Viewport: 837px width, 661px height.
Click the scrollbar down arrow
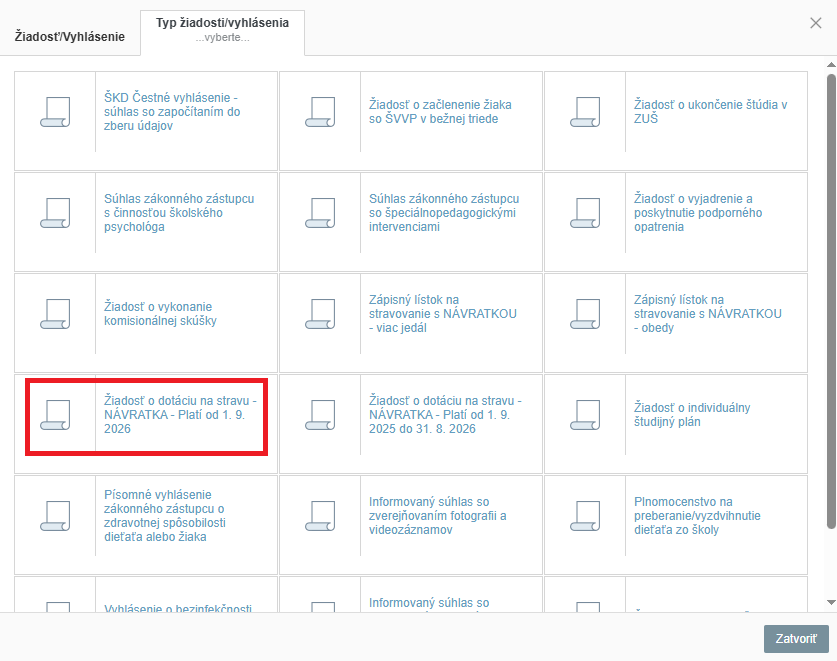[831, 602]
